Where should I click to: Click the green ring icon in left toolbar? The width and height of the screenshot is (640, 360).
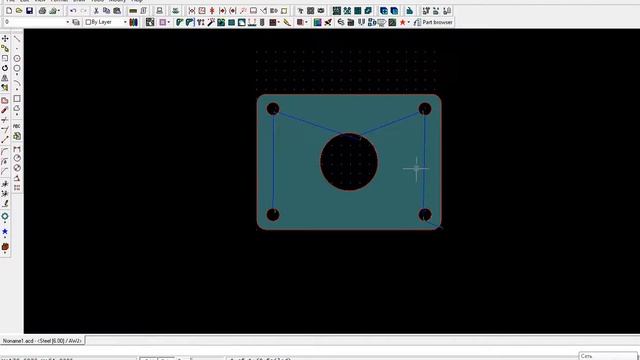(x=5, y=216)
